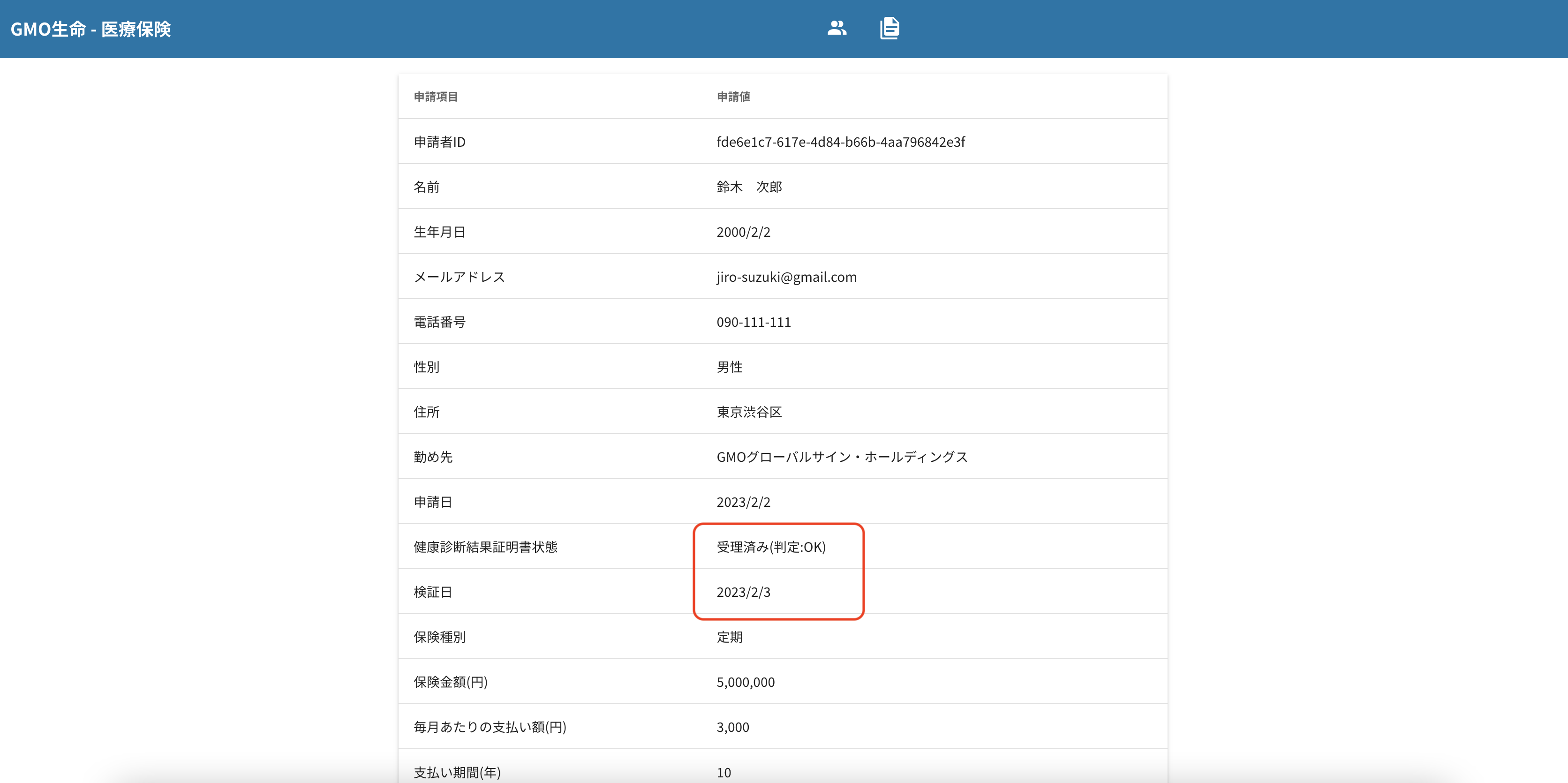The width and height of the screenshot is (1568, 783).
Task: Click the 申請者ID label
Action: pyautogui.click(x=439, y=141)
